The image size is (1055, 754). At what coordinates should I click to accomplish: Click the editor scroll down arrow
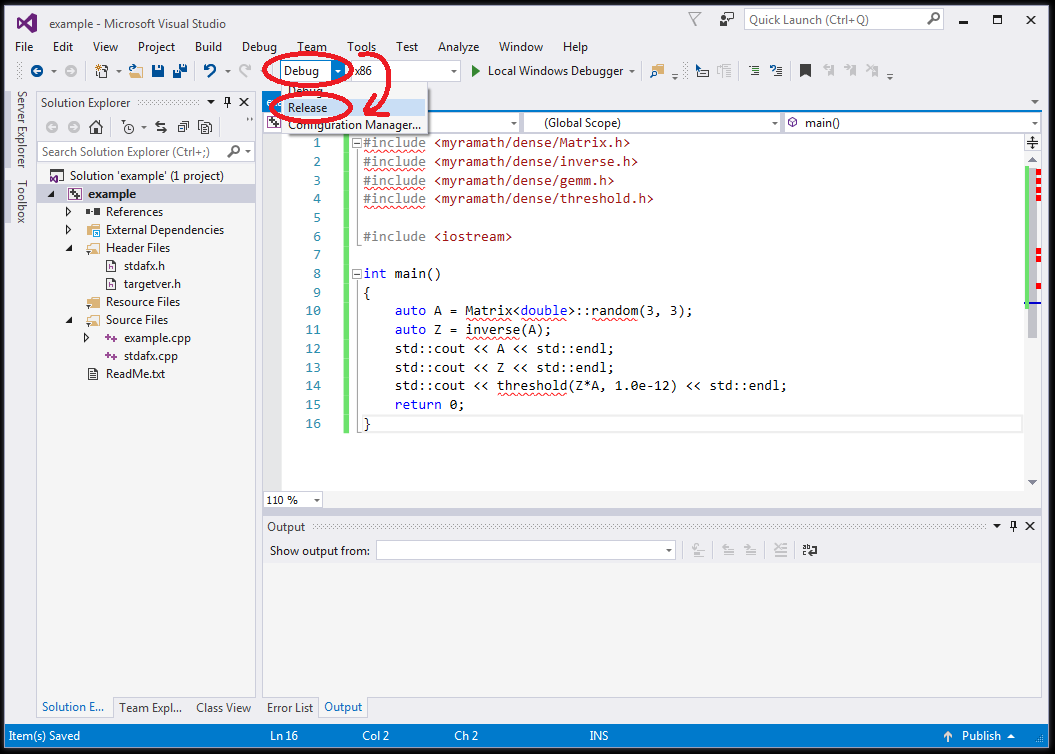(1032, 482)
